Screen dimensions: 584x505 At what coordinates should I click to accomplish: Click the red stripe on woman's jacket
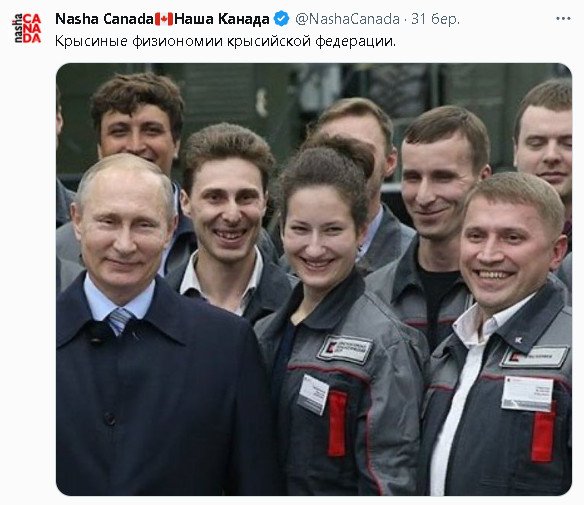(x=337, y=423)
